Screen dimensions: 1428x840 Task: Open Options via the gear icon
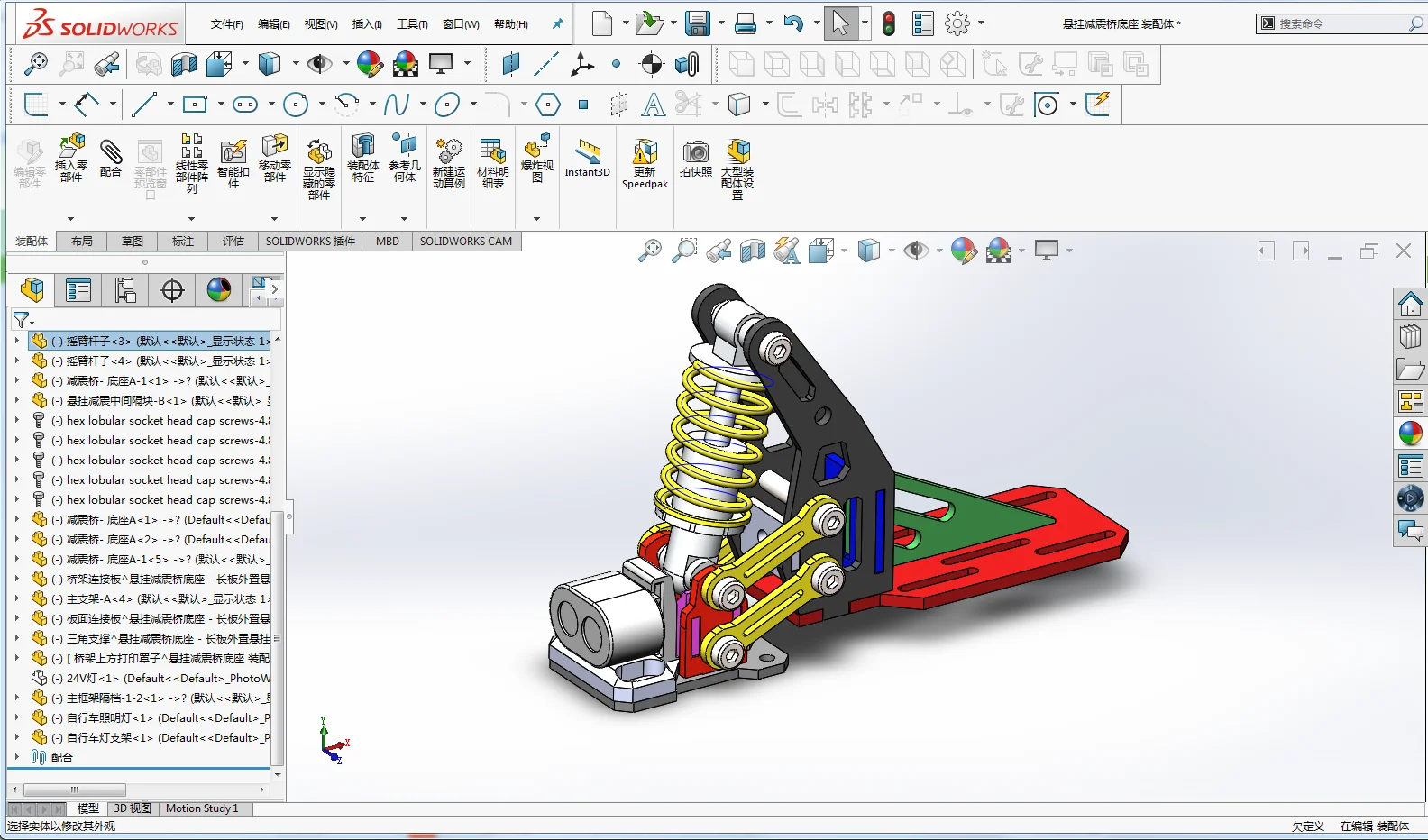(957, 23)
